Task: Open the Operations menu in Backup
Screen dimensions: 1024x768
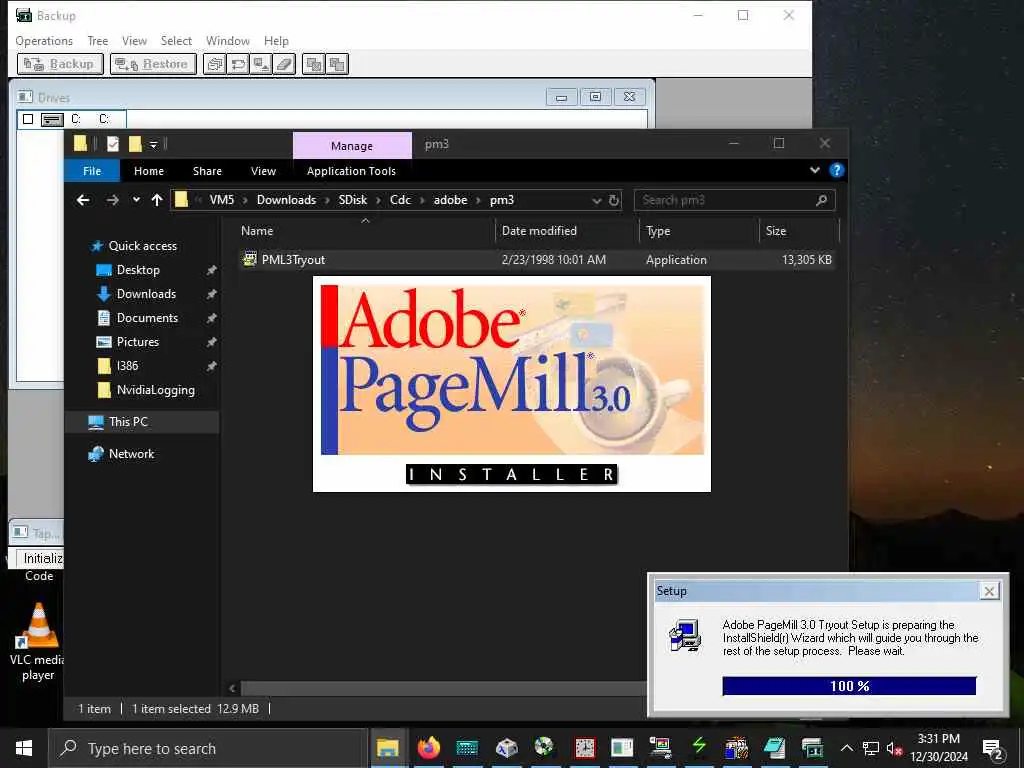Action: tap(44, 40)
